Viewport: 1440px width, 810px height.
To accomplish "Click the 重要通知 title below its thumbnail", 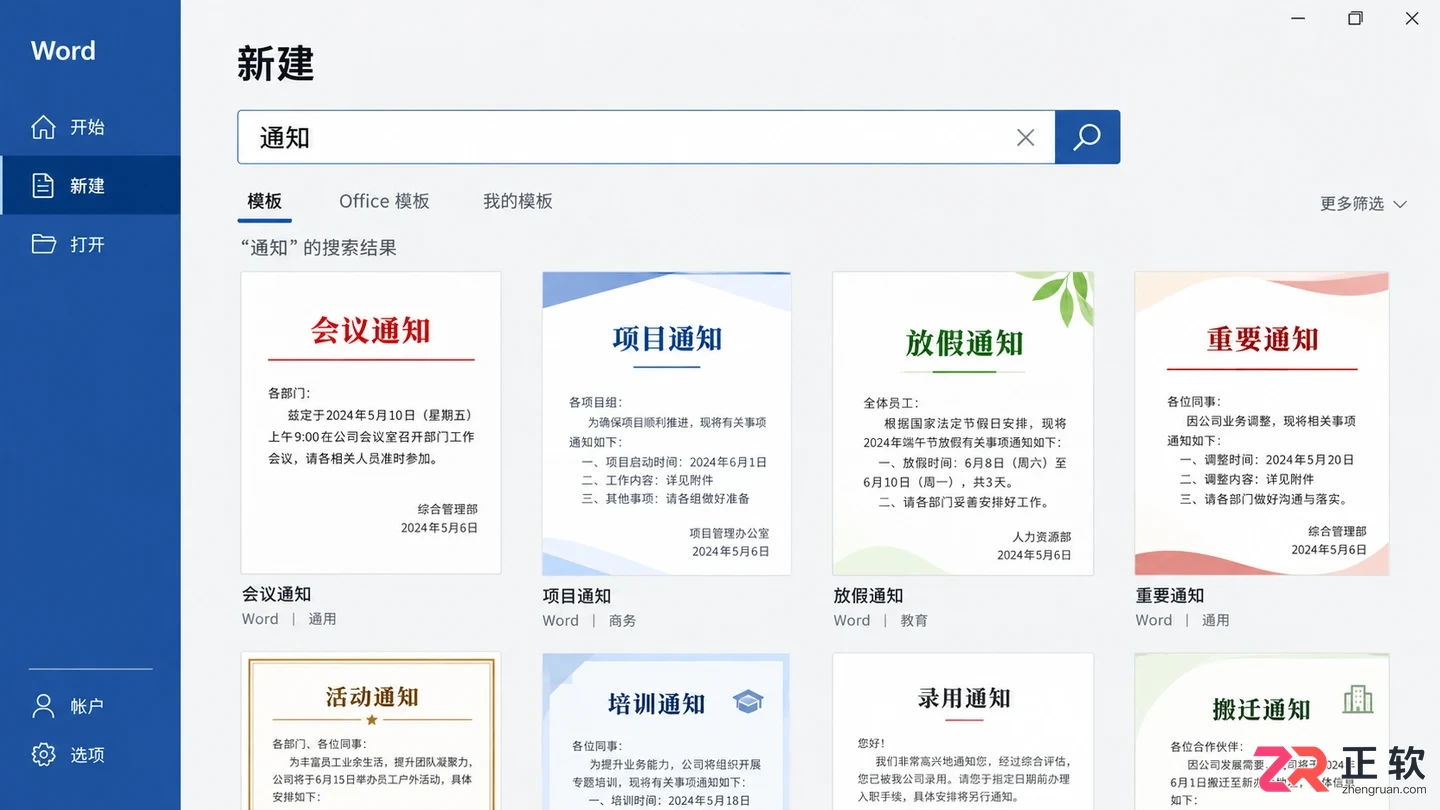I will pyautogui.click(x=1170, y=596).
